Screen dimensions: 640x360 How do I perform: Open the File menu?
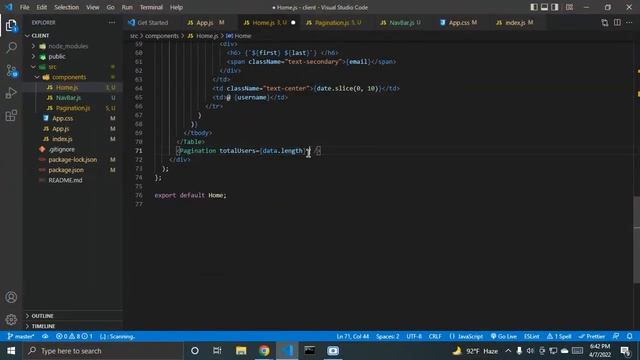[x=24, y=7]
